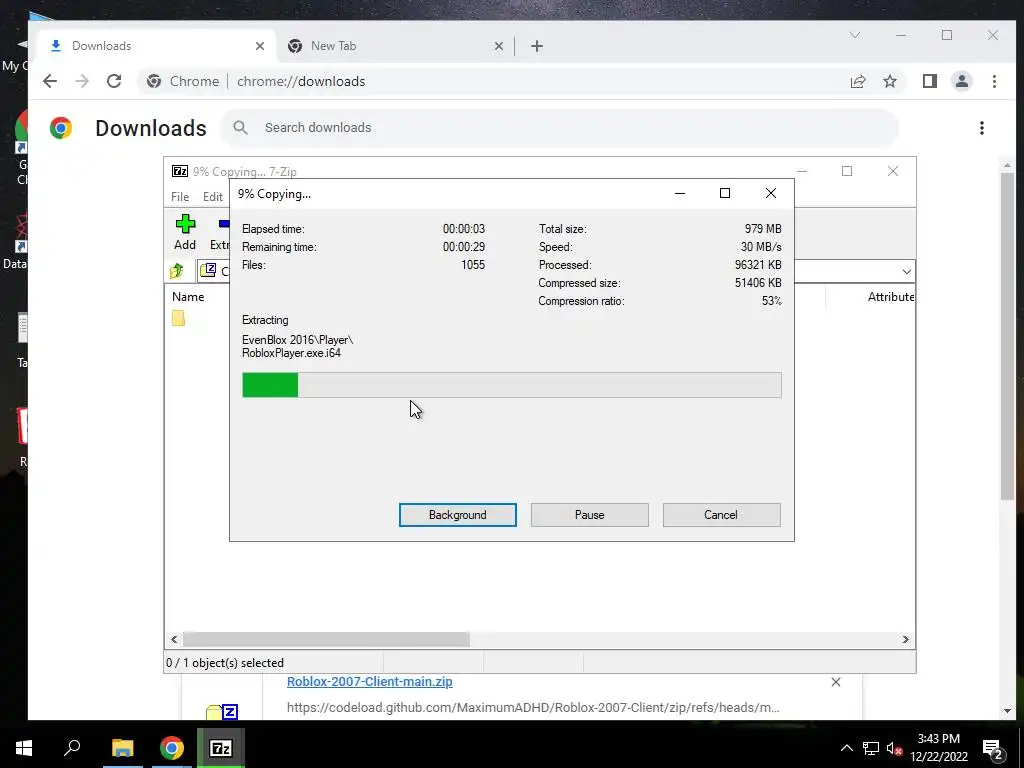Open the Windows Start menu
Image resolution: width=1024 pixels, height=768 pixels.
click(x=24, y=748)
